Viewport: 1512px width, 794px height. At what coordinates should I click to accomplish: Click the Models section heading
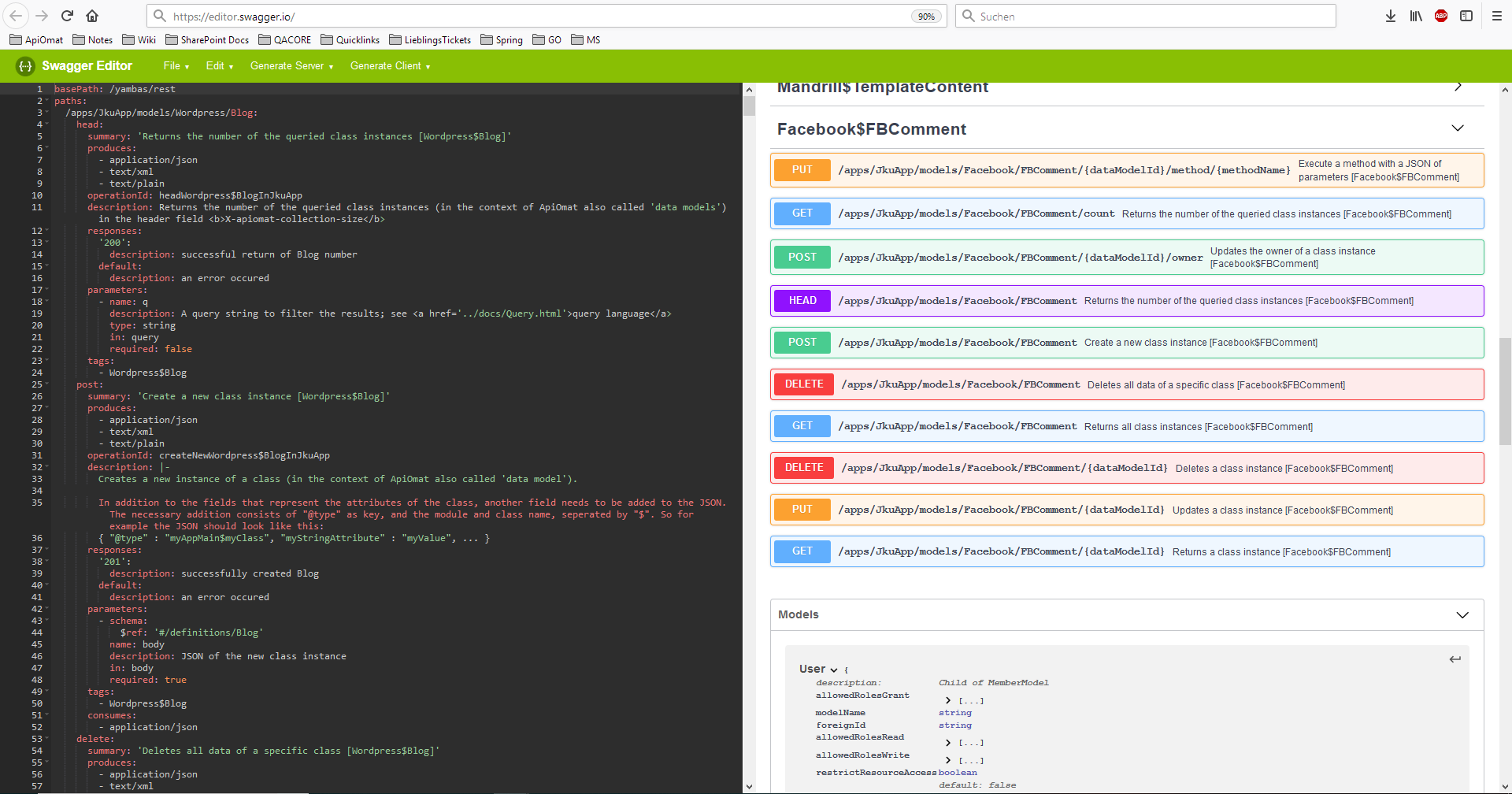click(799, 614)
